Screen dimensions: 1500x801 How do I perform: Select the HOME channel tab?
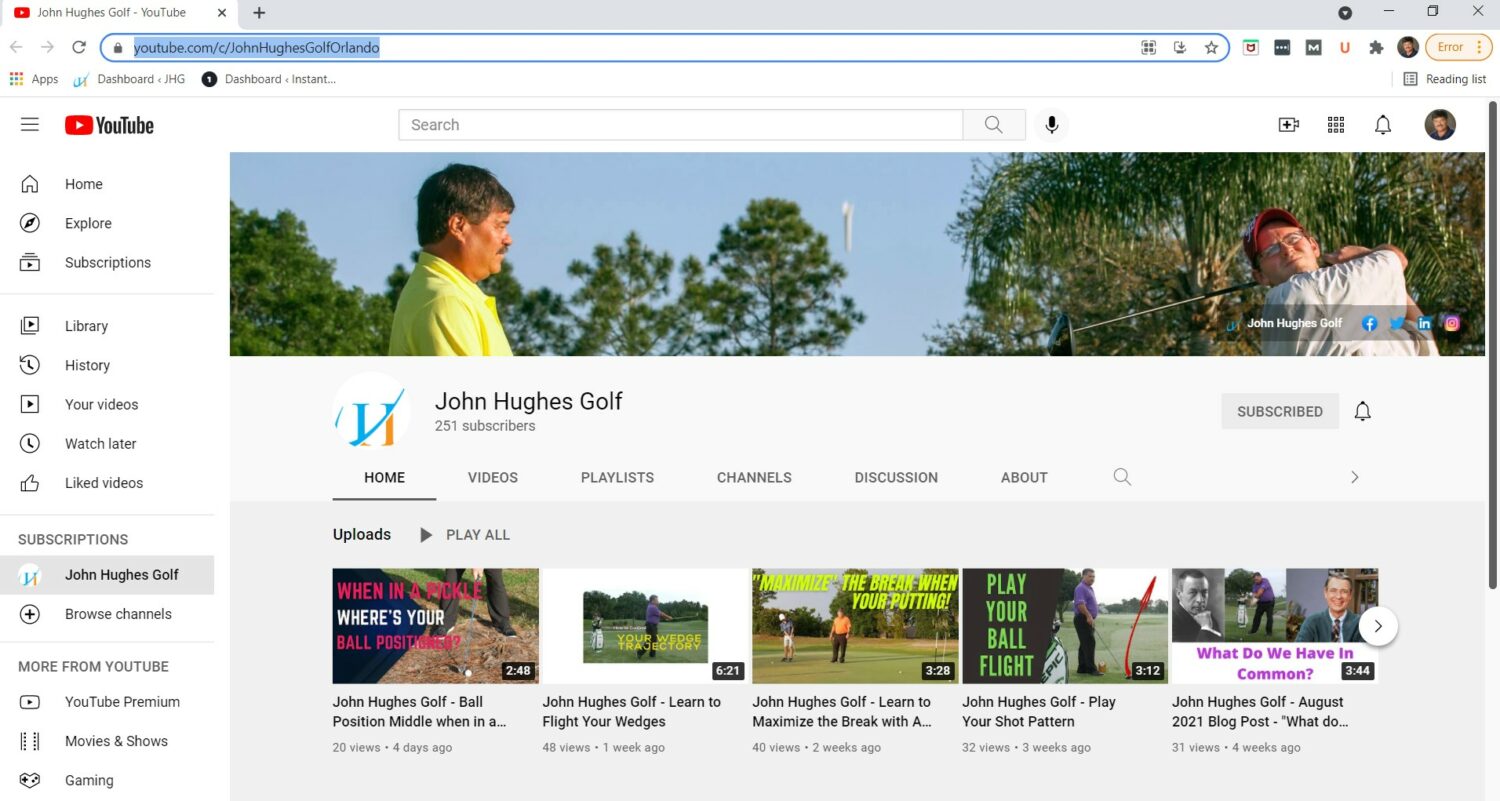click(384, 477)
